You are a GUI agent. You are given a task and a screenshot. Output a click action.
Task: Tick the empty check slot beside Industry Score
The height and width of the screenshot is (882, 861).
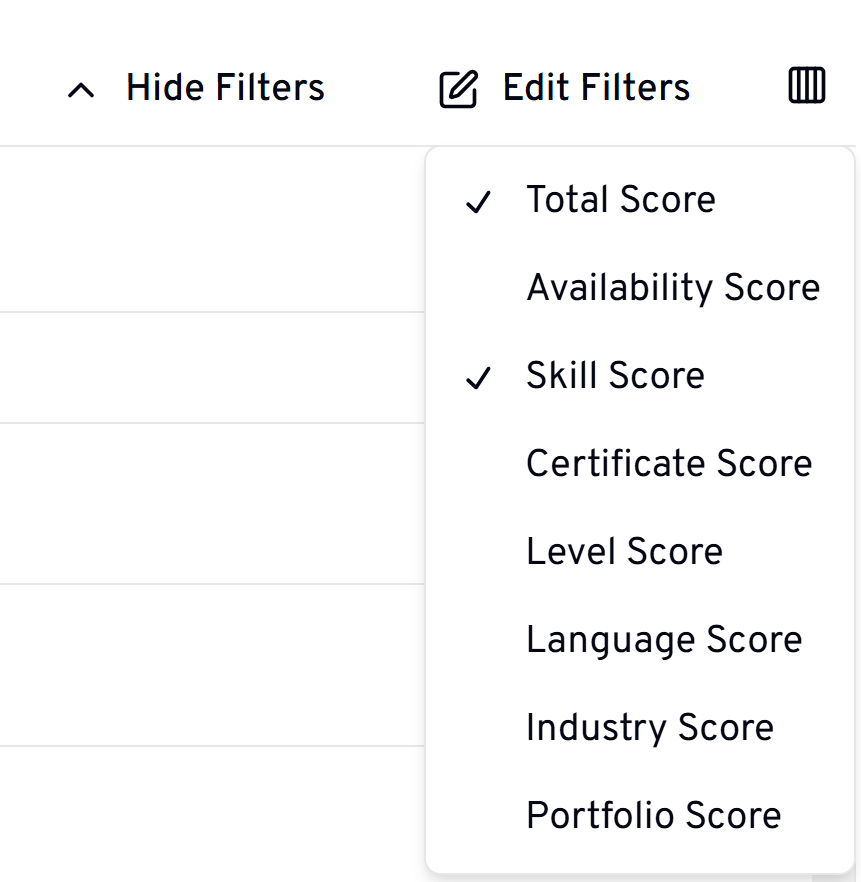click(x=479, y=728)
